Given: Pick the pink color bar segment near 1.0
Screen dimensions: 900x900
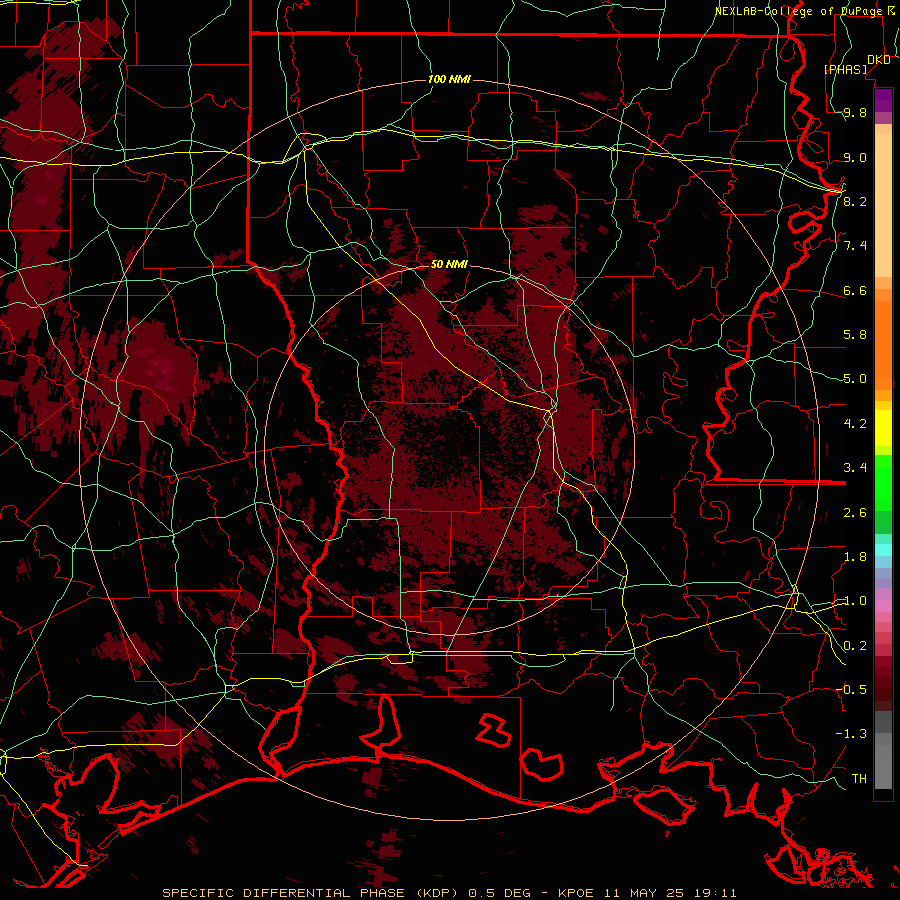Looking at the screenshot, I should (x=883, y=606).
